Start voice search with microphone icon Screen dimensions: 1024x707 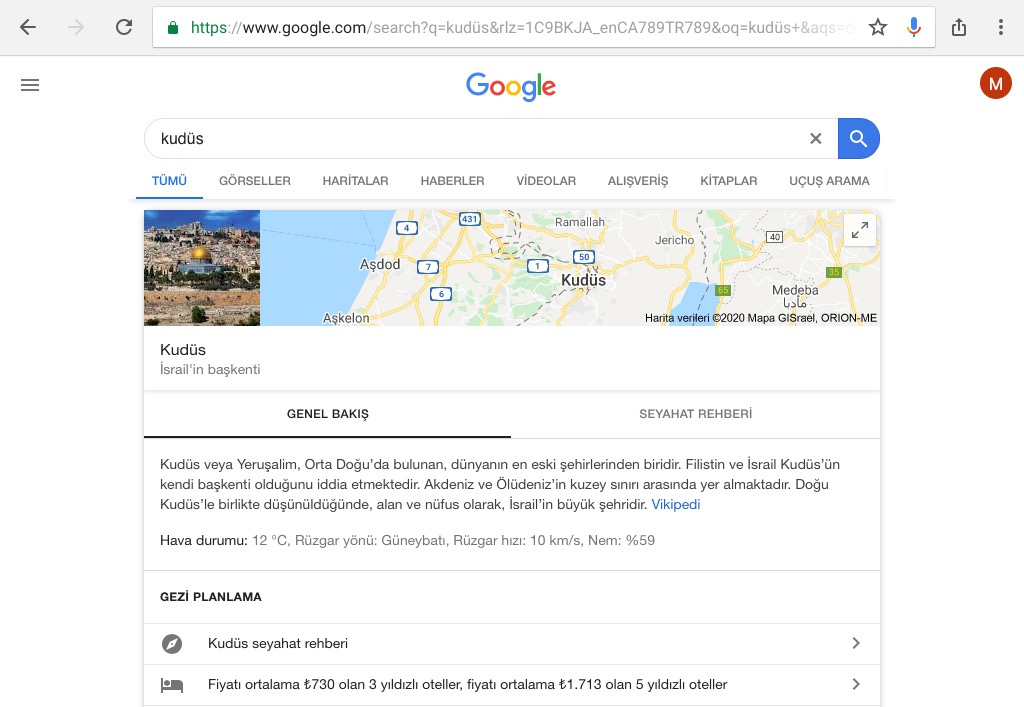pyautogui.click(x=914, y=27)
